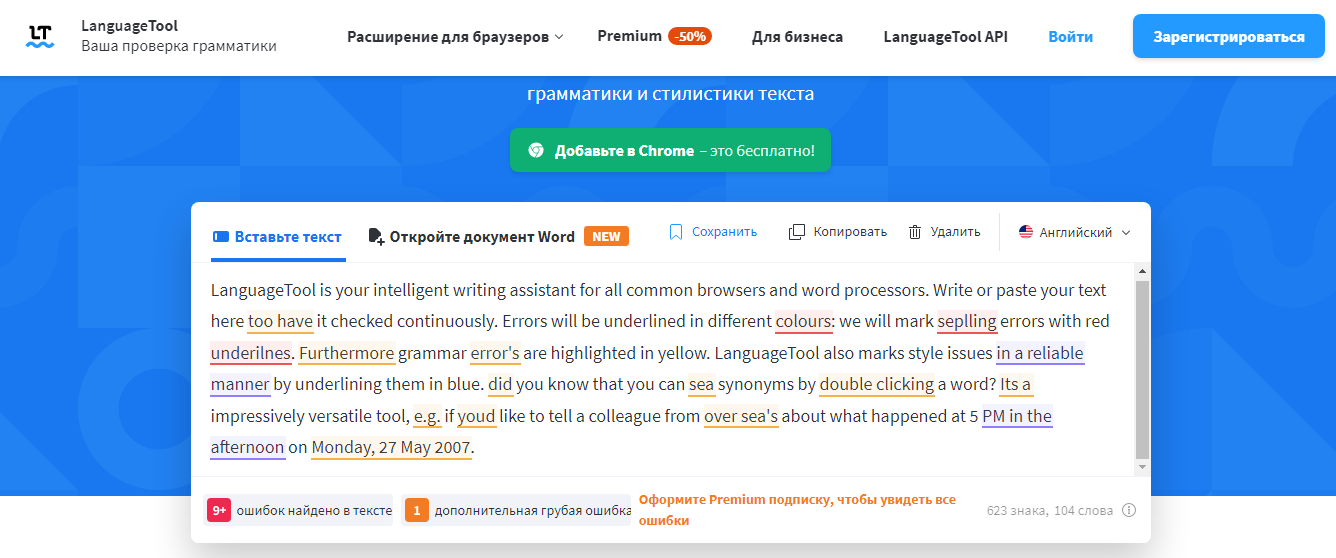1336x558 pixels.
Task: Click the trash icon beside Удалить
Action: (915, 232)
